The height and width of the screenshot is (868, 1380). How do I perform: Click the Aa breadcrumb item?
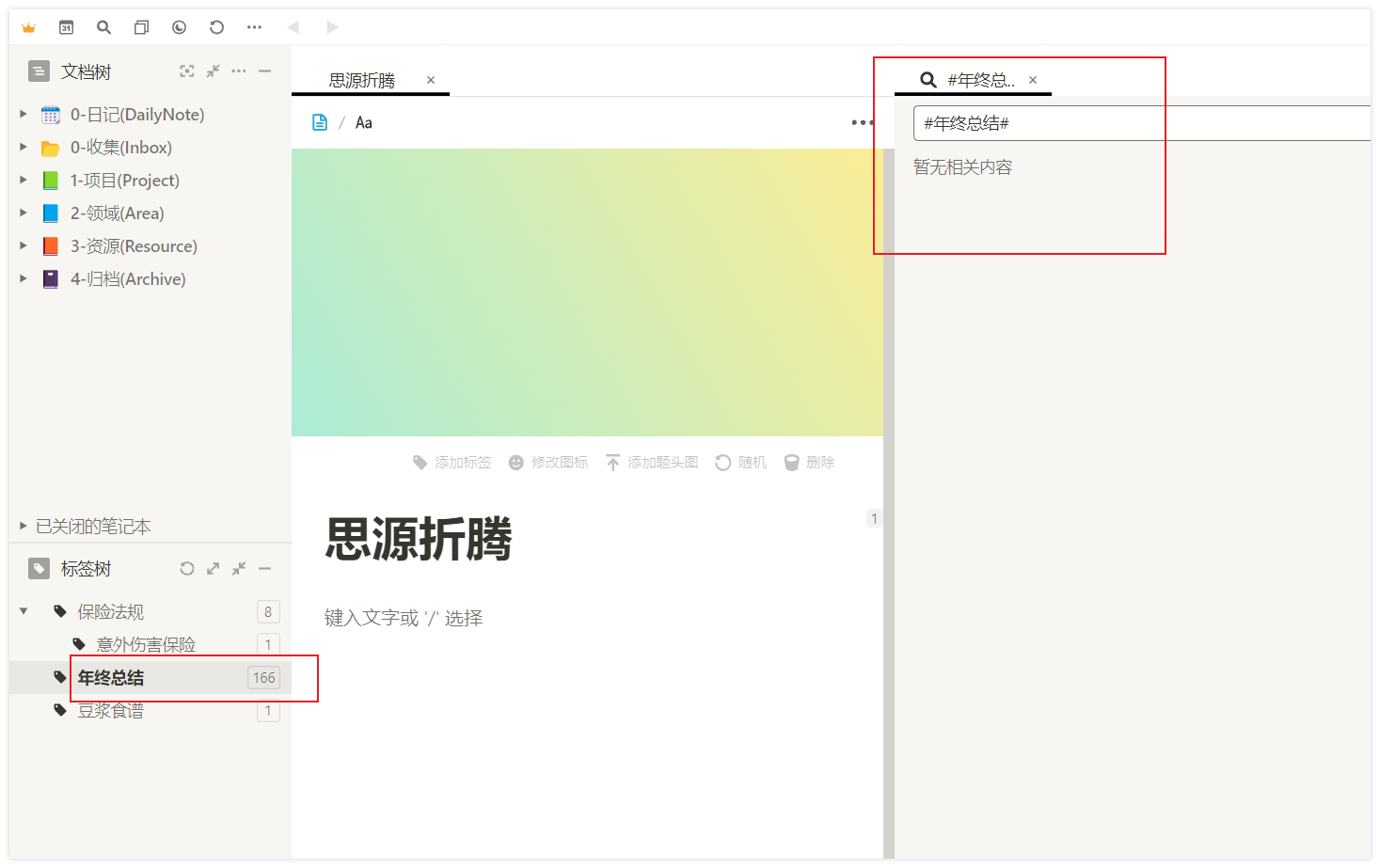click(x=364, y=122)
